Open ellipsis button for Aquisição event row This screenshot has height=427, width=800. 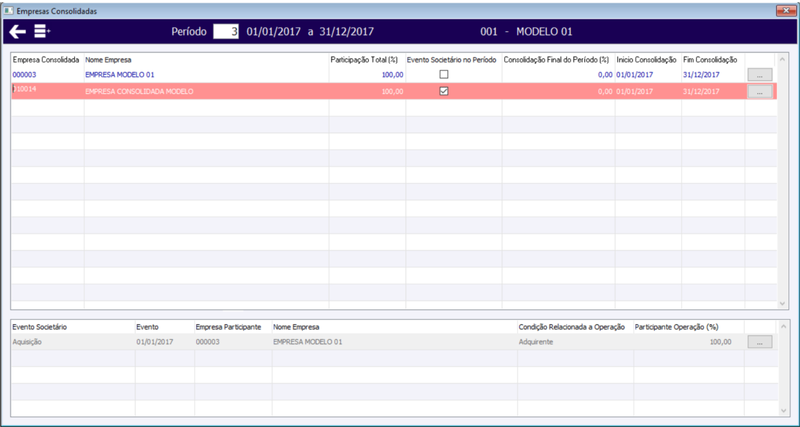(x=760, y=342)
